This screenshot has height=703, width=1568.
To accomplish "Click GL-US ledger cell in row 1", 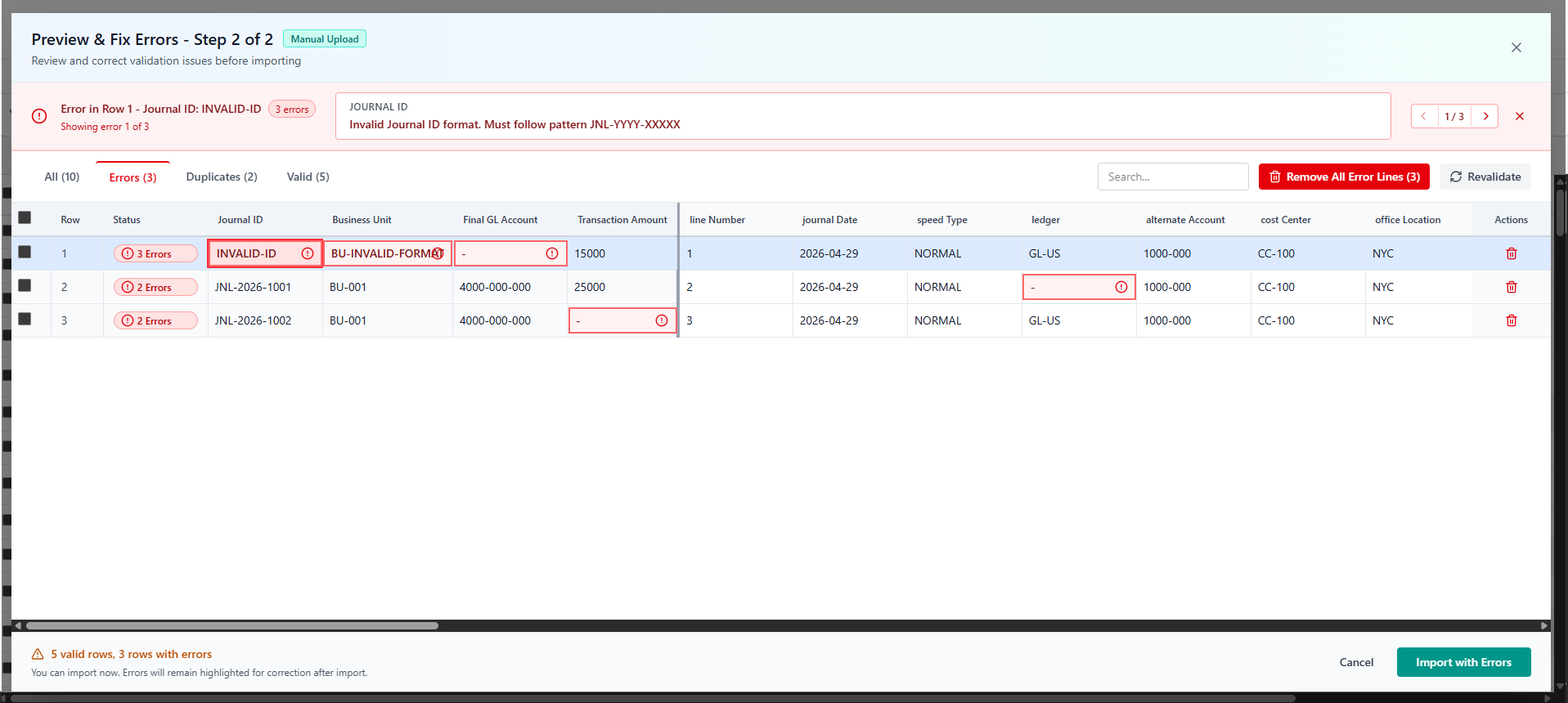I will (1079, 253).
